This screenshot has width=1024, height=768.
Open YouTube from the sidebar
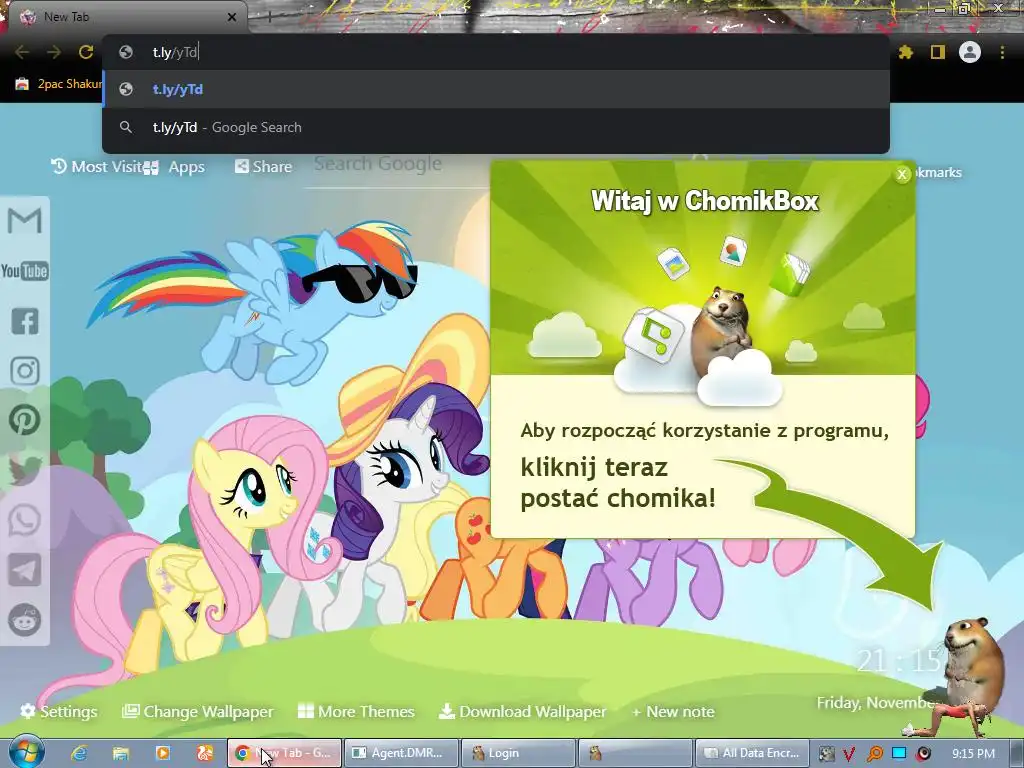coord(25,271)
